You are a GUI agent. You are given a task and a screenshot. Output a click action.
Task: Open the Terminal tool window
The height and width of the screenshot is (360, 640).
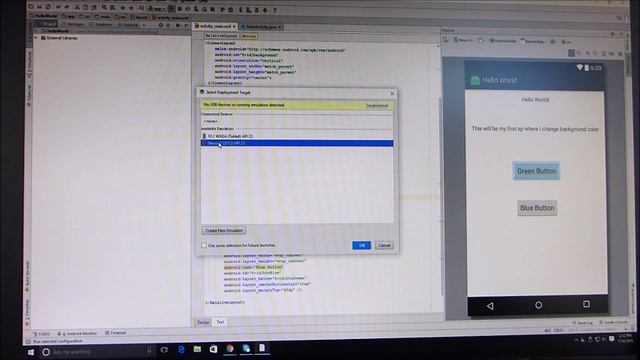pyautogui.click(x=116, y=333)
